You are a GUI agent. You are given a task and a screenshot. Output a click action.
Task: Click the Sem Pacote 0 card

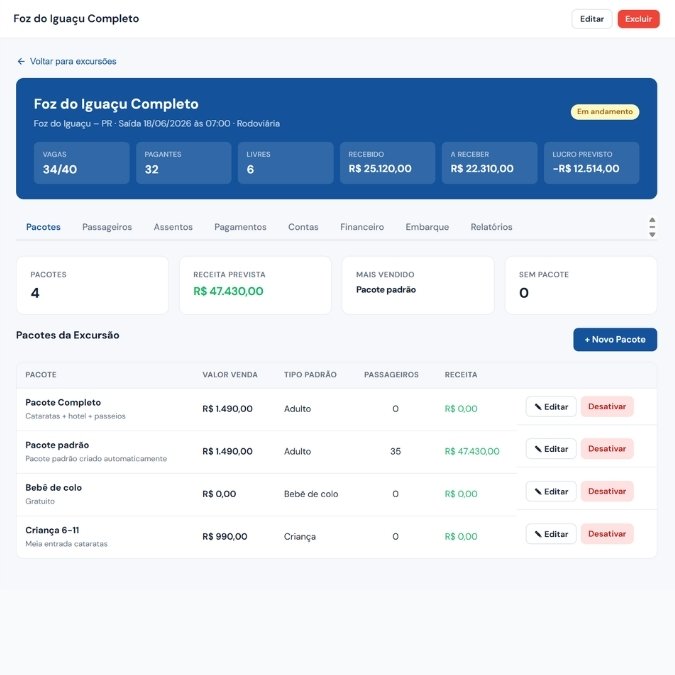[581, 285]
